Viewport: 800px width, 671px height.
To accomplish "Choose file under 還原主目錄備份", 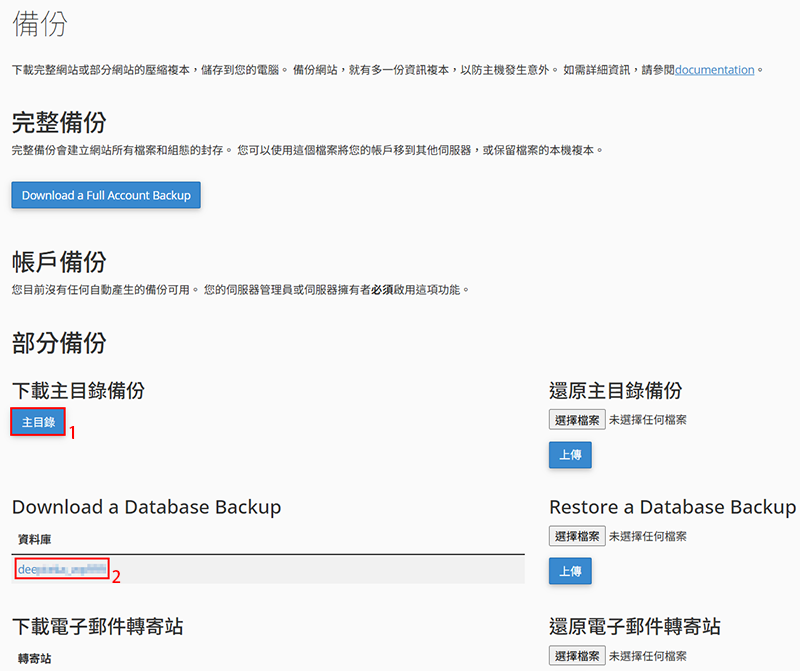I will pyautogui.click(x=577, y=421).
